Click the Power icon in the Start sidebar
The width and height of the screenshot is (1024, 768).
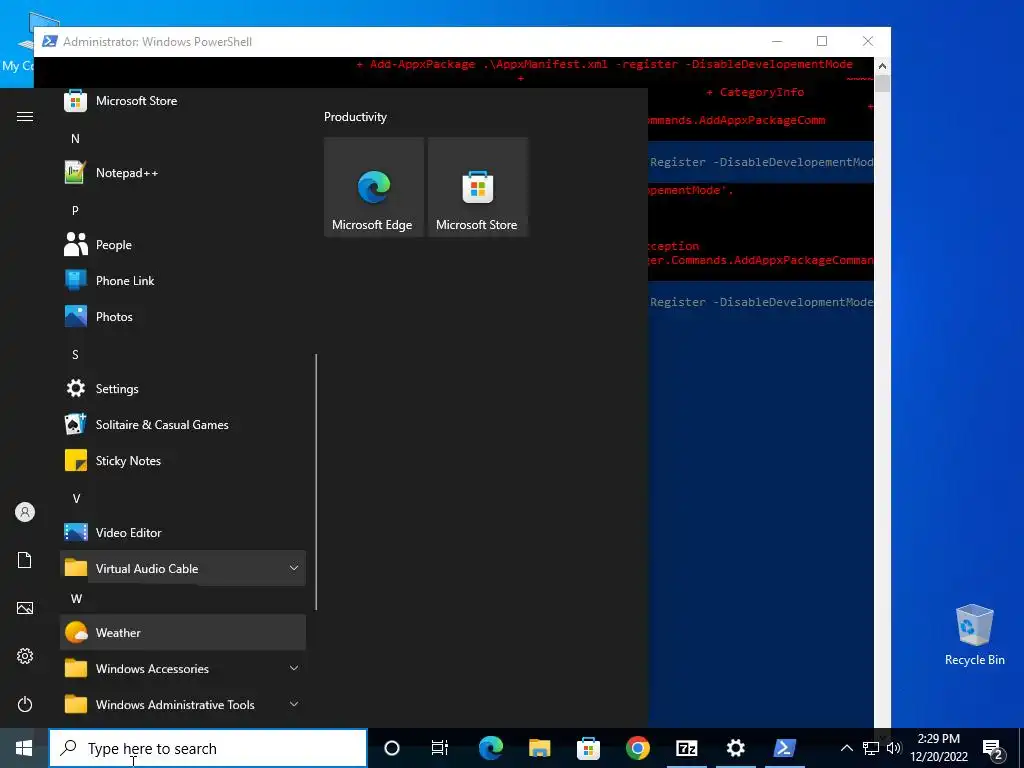click(25, 704)
